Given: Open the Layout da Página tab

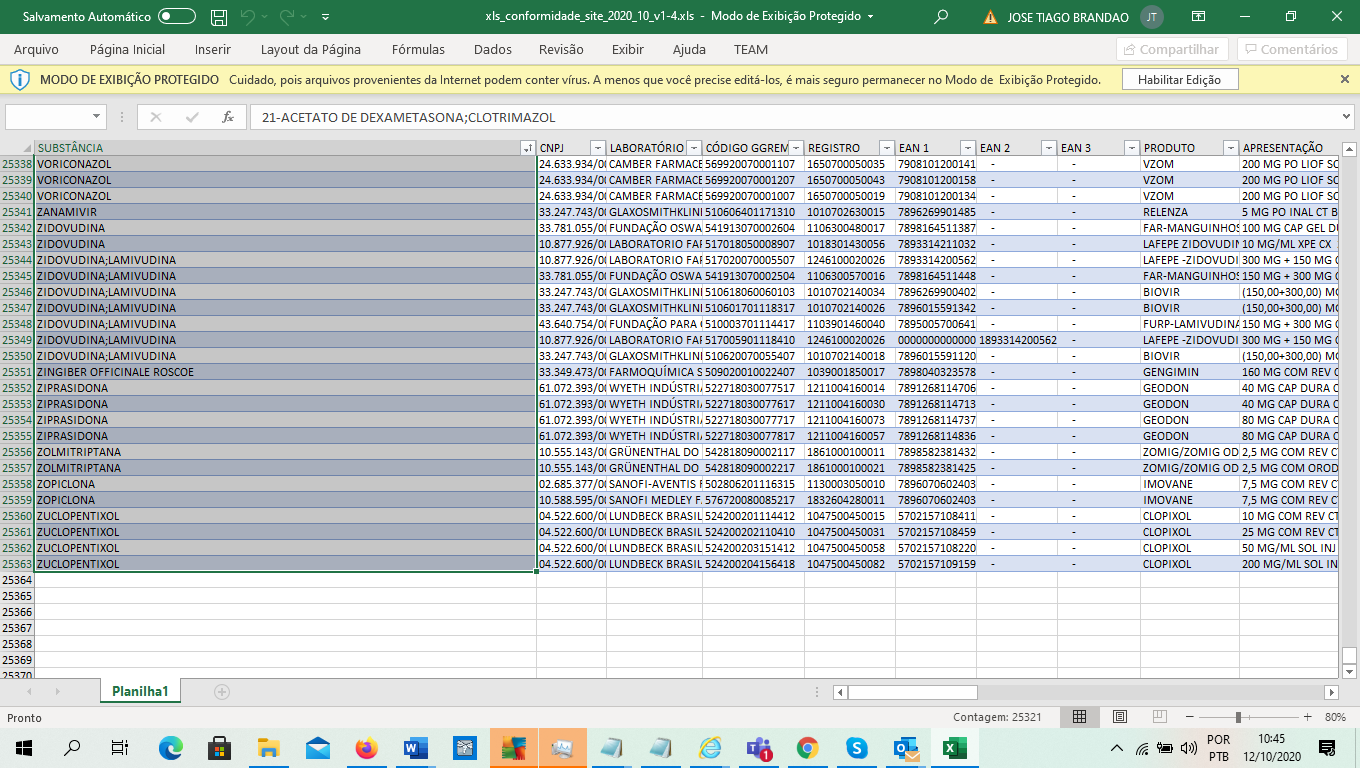Looking at the screenshot, I should pos(311,49).
